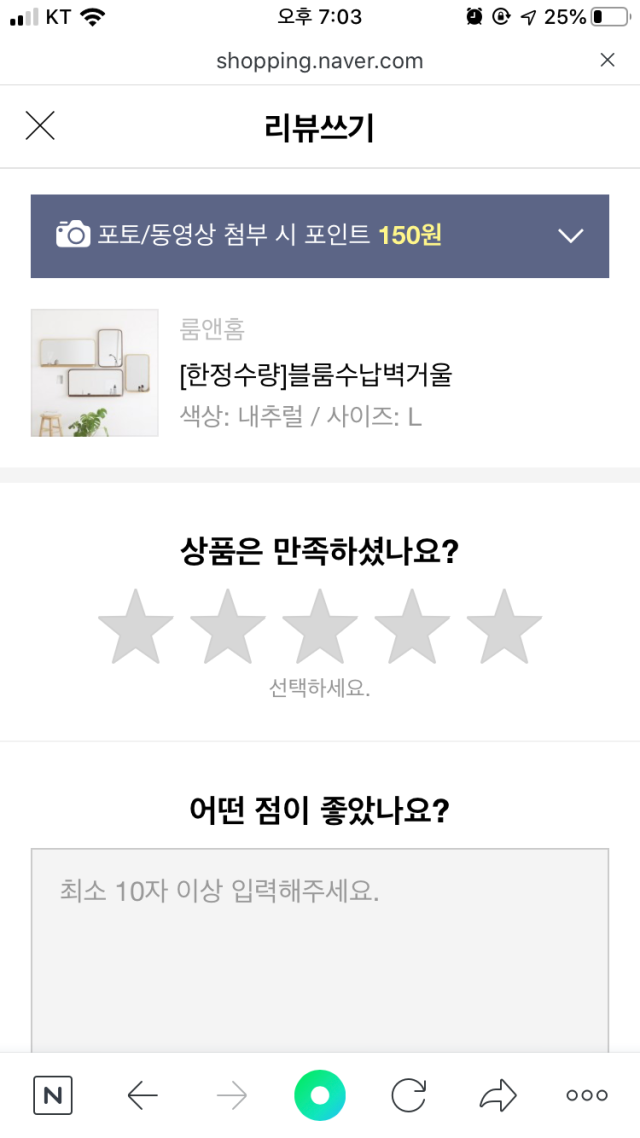Select the second rating star

click(228, 627)
